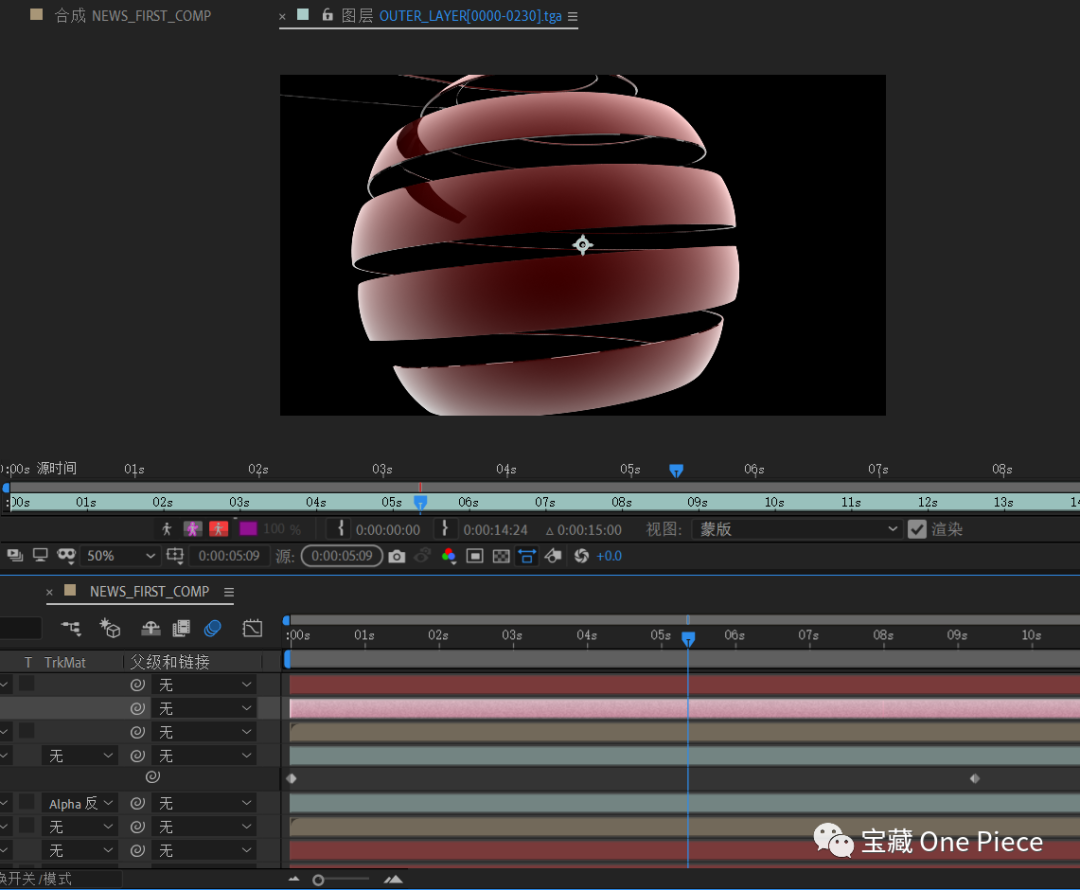
Task: Click the magenta color swatch near 100%
Action: [246, 528]
